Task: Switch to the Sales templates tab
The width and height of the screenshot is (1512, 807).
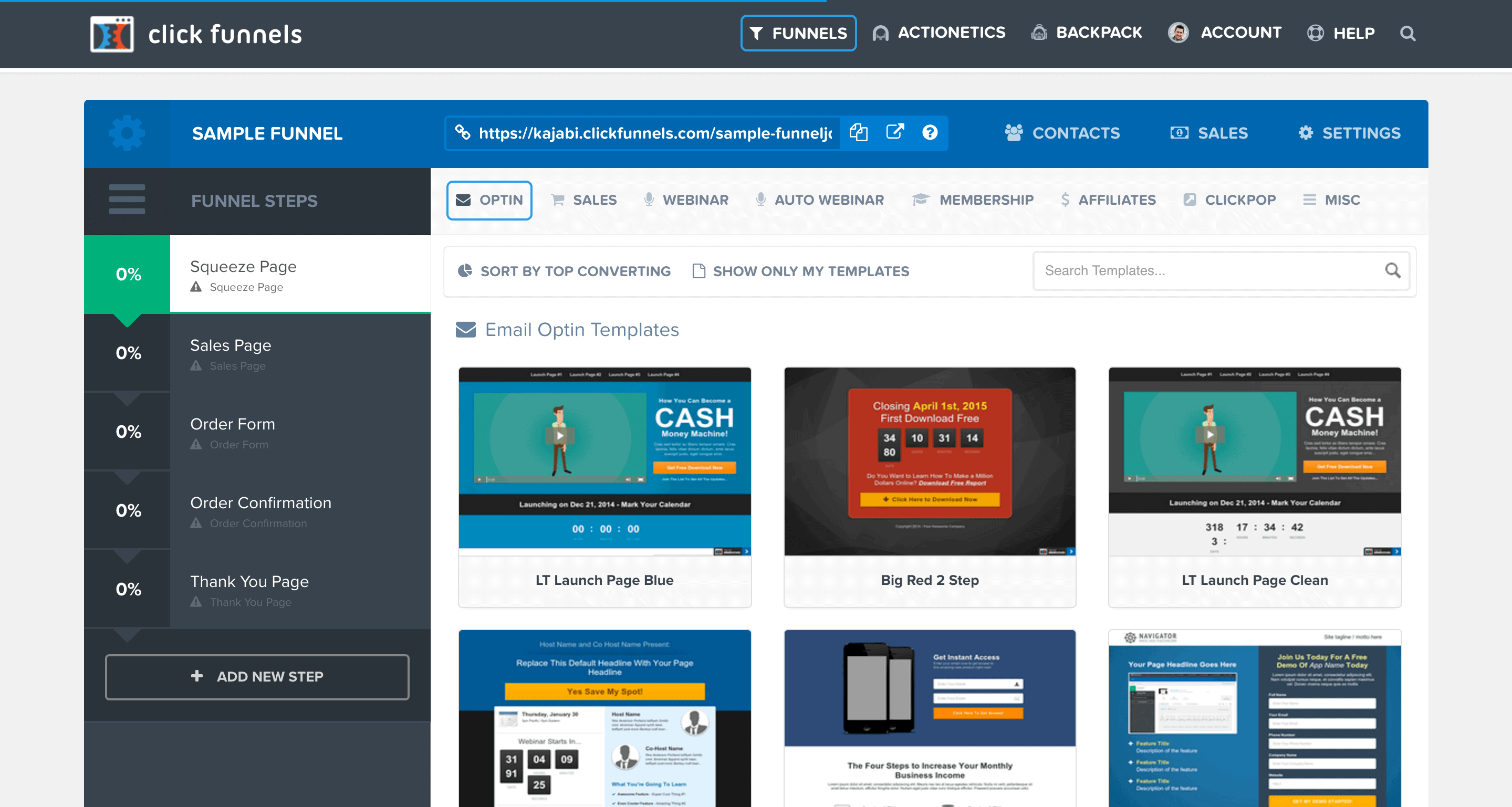Action: pos(583,200)
